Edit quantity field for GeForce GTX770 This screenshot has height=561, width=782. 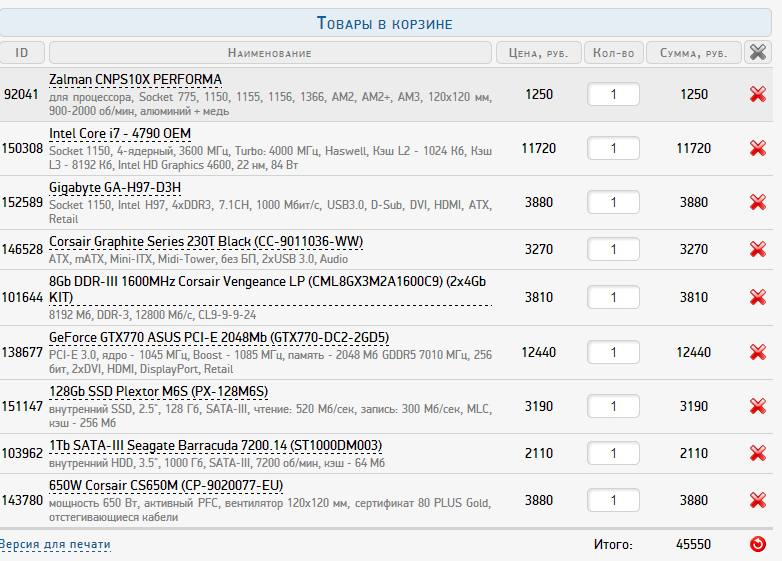tap(613, 352)
